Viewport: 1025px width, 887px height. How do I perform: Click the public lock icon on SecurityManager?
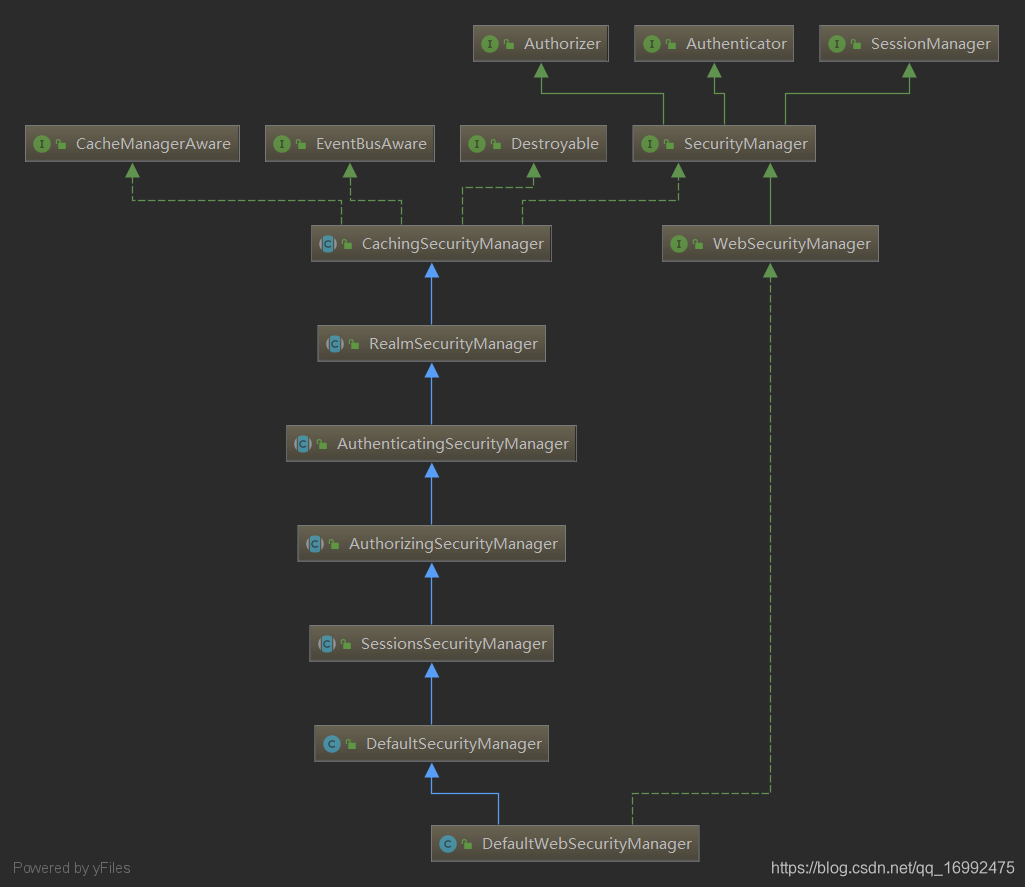coord(669,144)
